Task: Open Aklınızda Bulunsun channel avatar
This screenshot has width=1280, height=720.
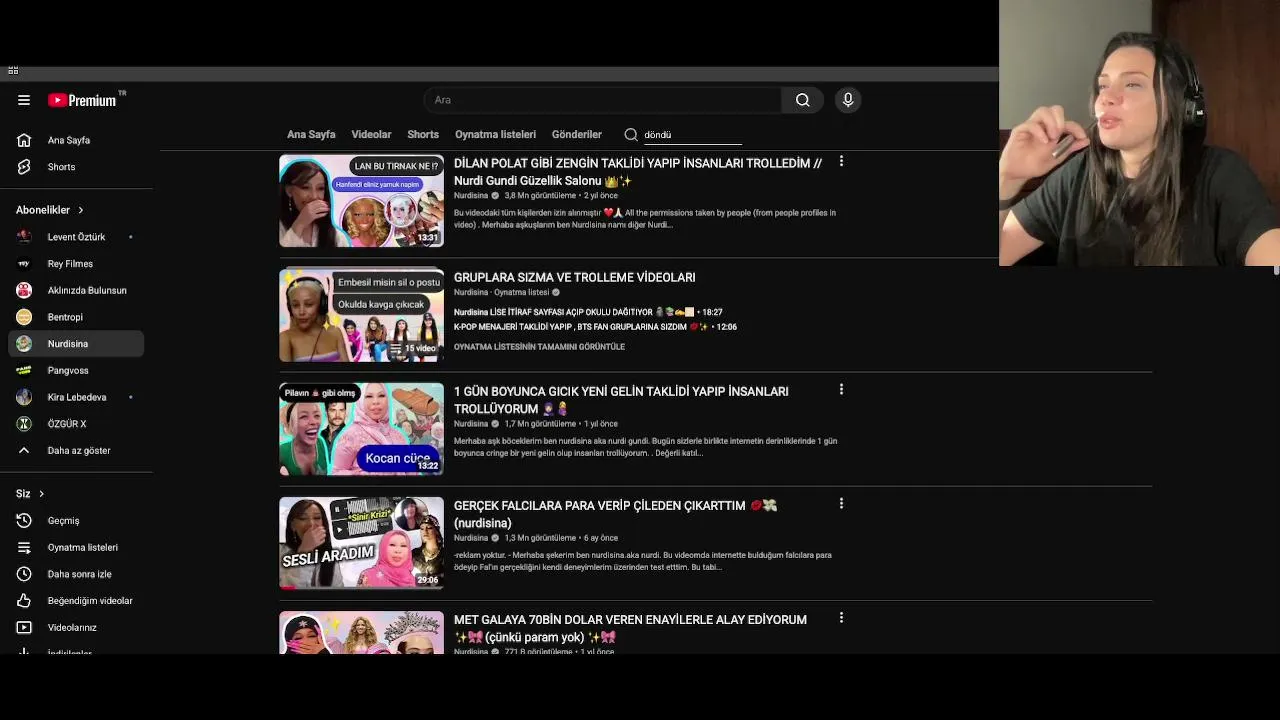Action: point(24,290)
